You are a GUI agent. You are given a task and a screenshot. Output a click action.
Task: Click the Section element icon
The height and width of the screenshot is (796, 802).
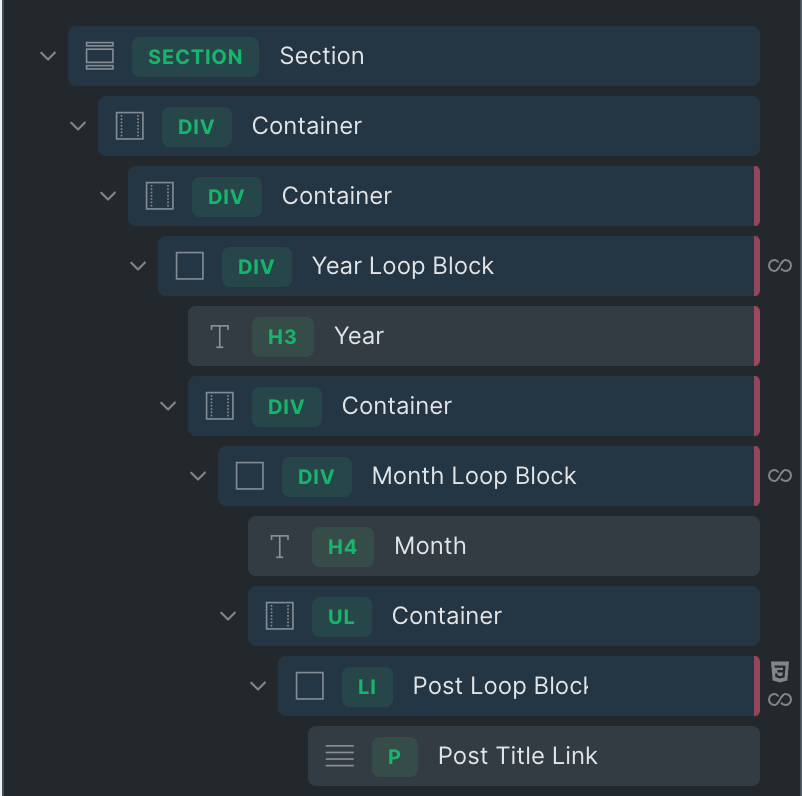tap(99, 56)
